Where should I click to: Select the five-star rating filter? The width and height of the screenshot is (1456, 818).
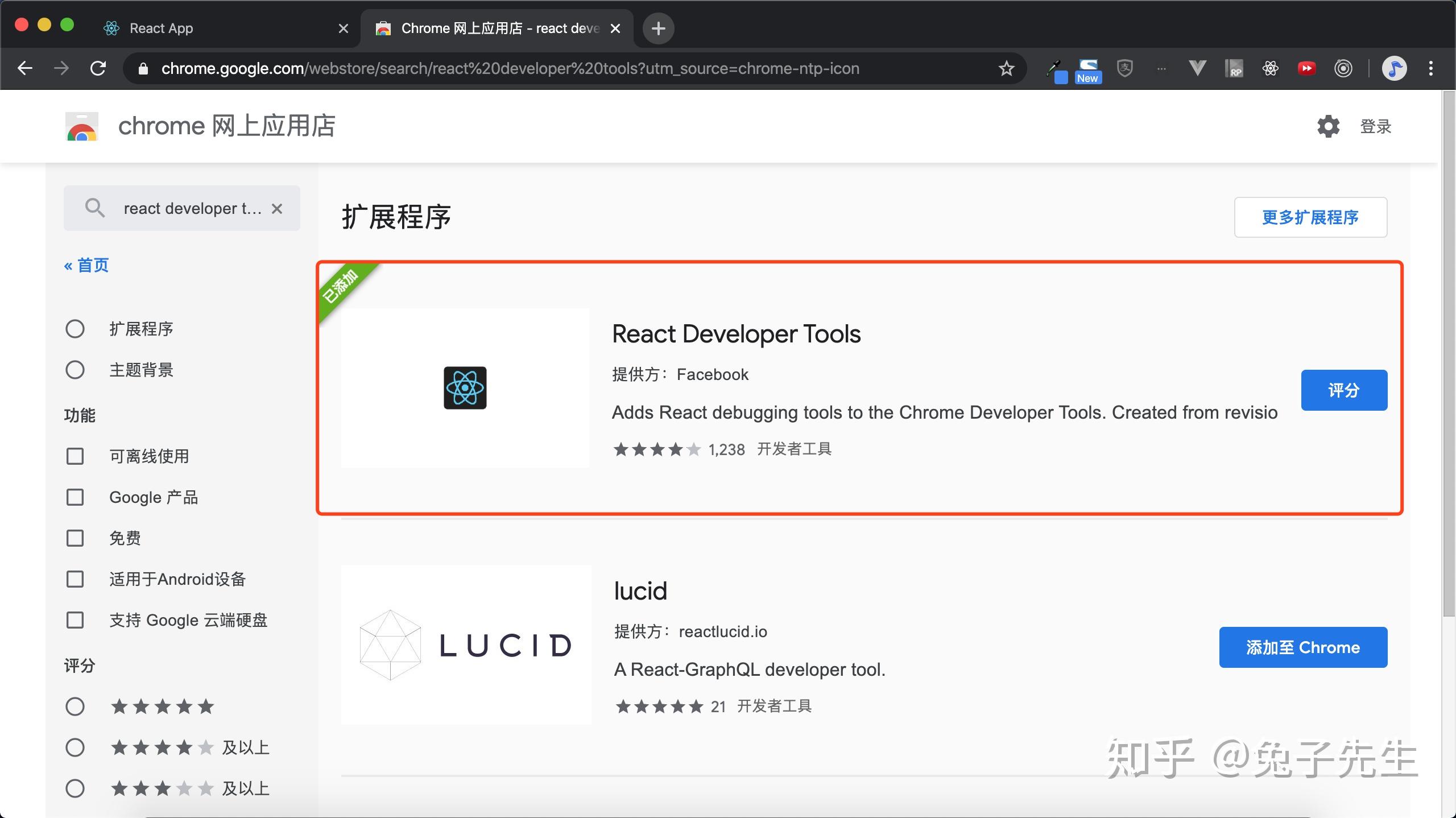tap(75, 707)
